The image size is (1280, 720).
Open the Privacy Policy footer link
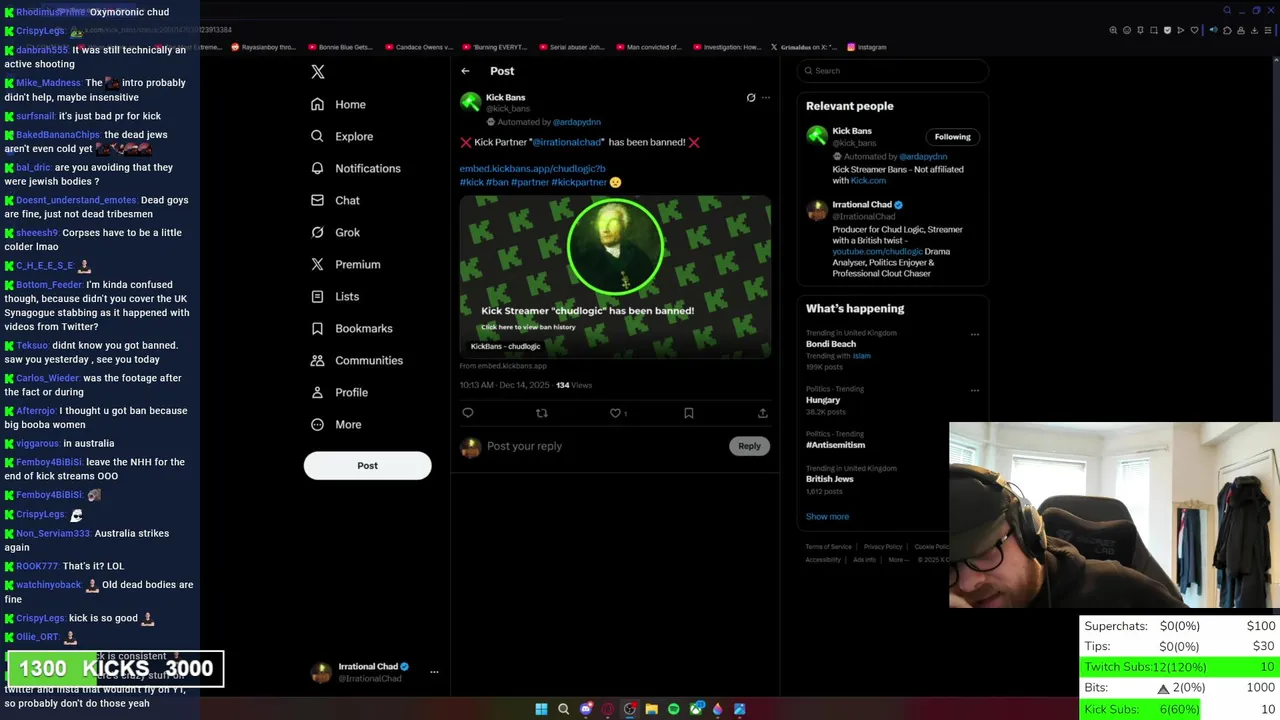pyautogui.click(x=883, y=547)
